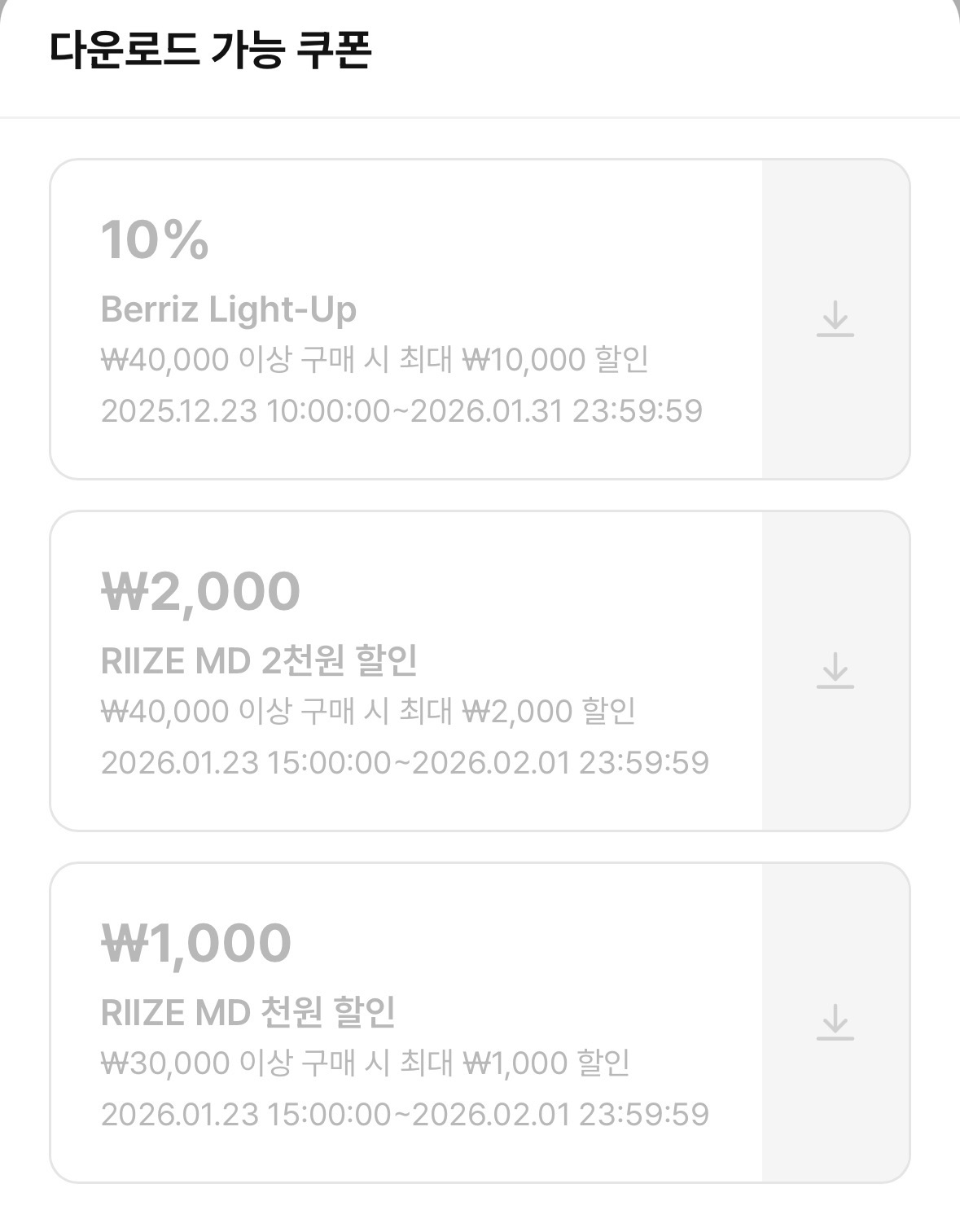Click the ₩40,000 minimum in Berriz coupon terms

164,359
